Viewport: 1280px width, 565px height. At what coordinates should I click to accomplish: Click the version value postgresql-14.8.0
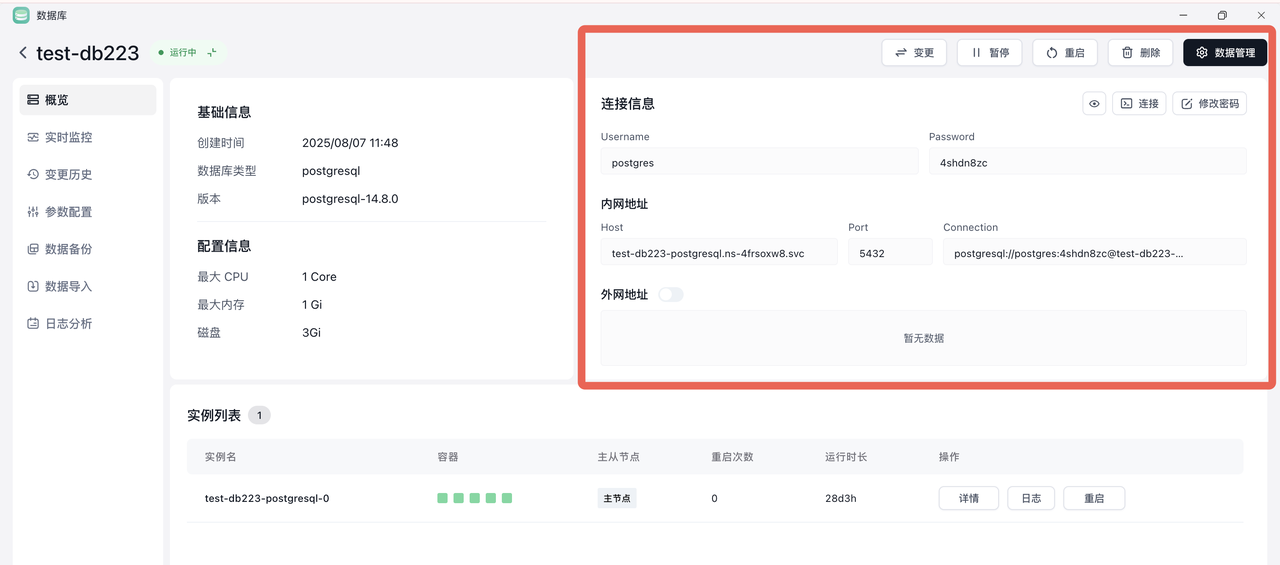coord(350,199)
